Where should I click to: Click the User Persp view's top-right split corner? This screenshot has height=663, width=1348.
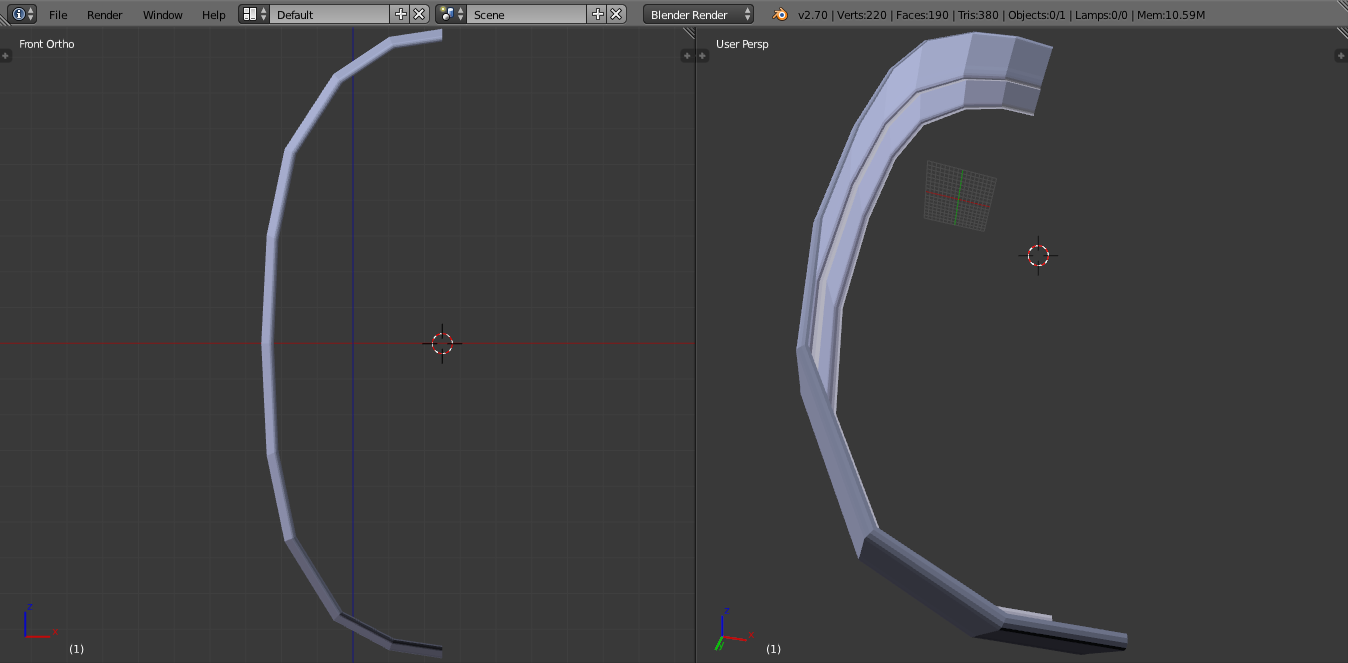[x=1342, y=34]
